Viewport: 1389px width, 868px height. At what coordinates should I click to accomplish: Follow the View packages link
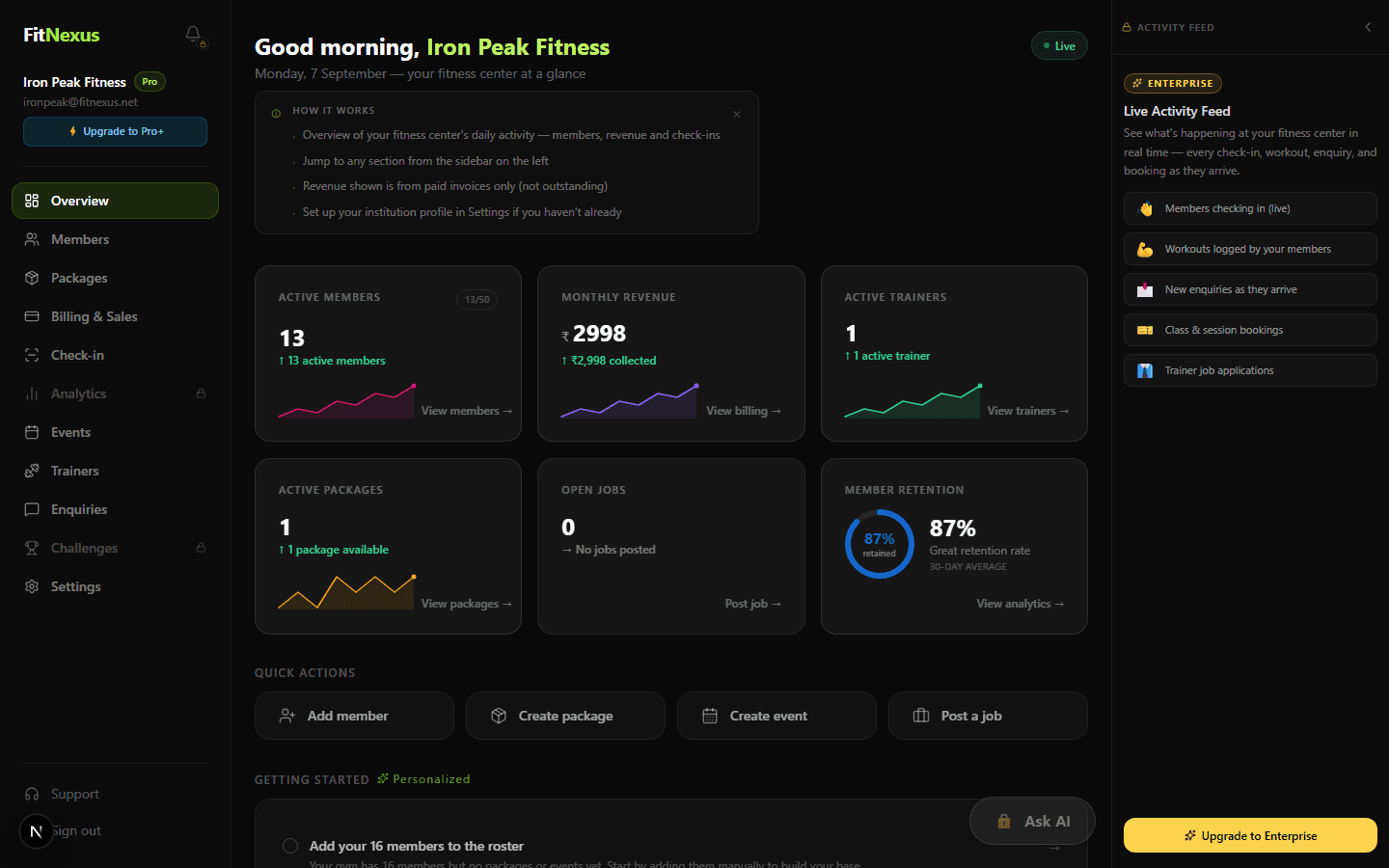point(467,604)
